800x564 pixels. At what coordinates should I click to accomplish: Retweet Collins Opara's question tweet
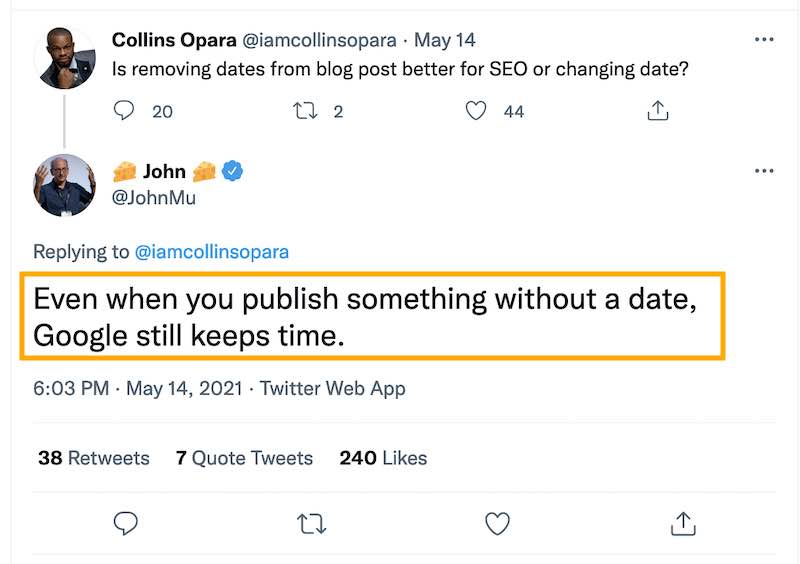(304, 111)
